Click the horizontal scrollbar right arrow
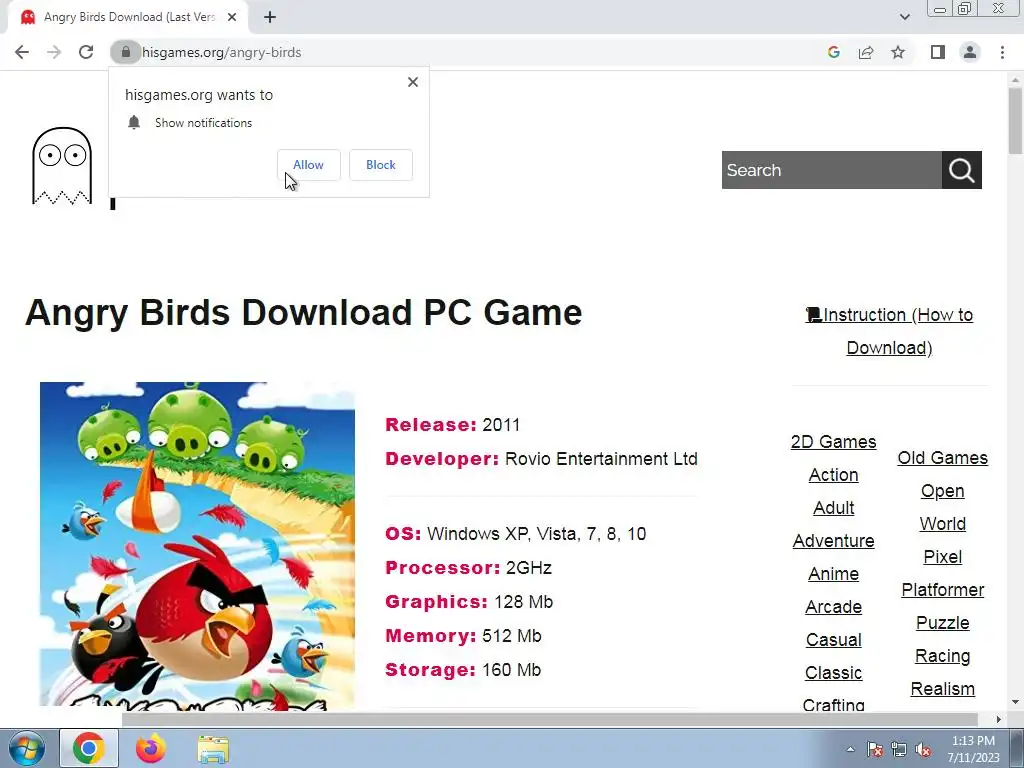Viewport: 1024px width, 768px height. (999, 719)
